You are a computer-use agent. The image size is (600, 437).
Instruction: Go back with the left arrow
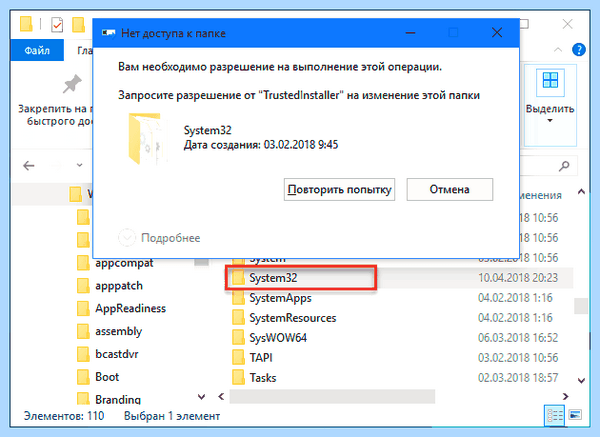(29, 166)
